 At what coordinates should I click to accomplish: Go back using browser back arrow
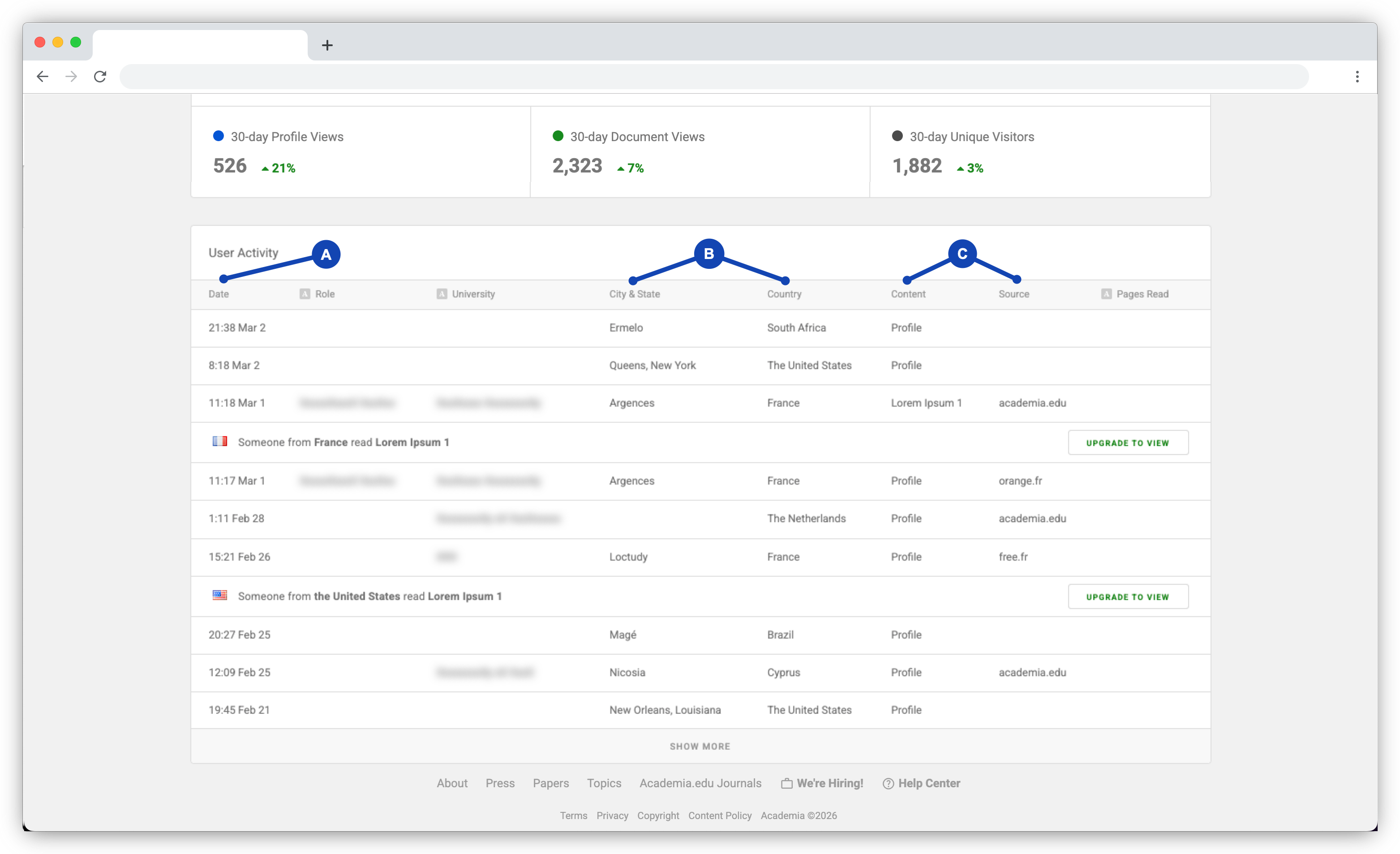[43, 76]
